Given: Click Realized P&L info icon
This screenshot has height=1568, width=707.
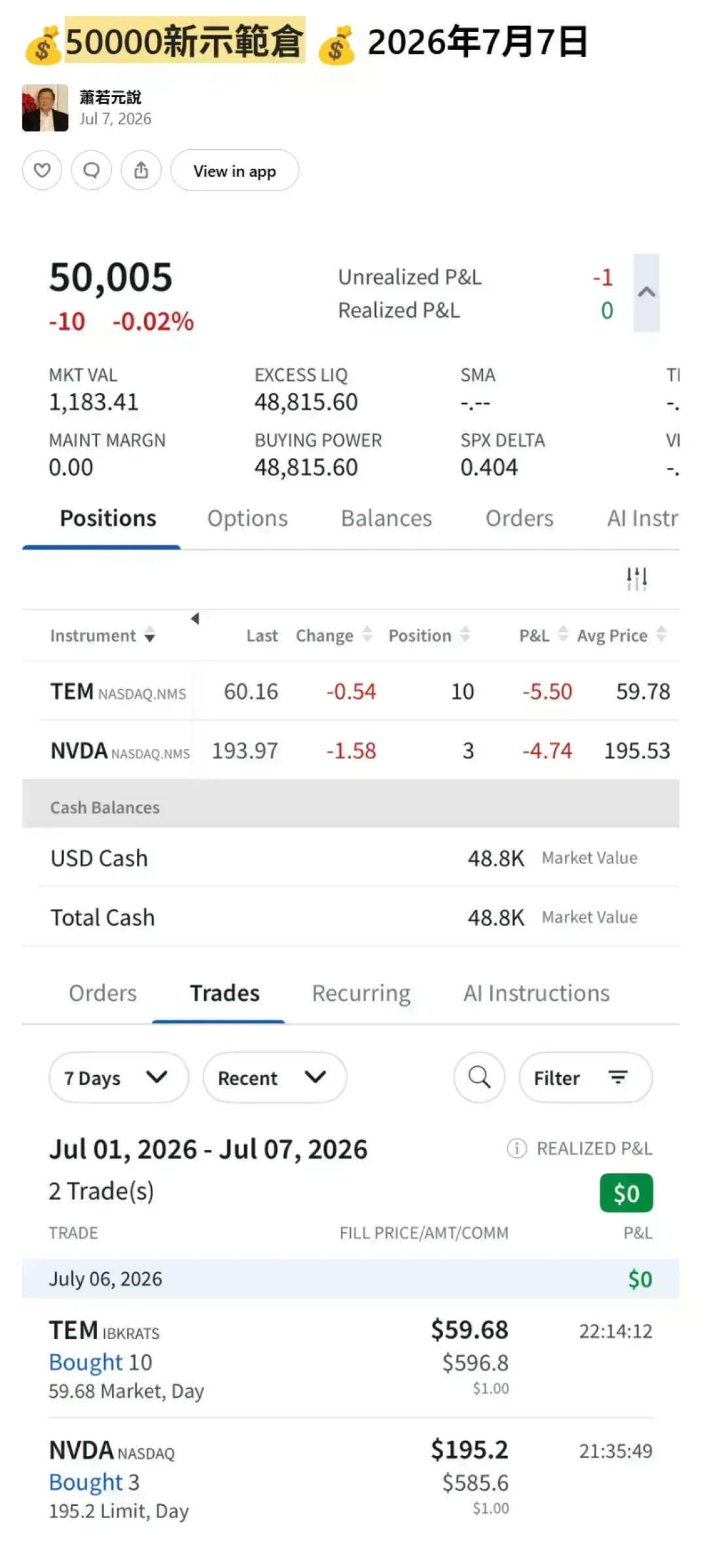Looking at the screenshot, I should tap(517, 1148).
